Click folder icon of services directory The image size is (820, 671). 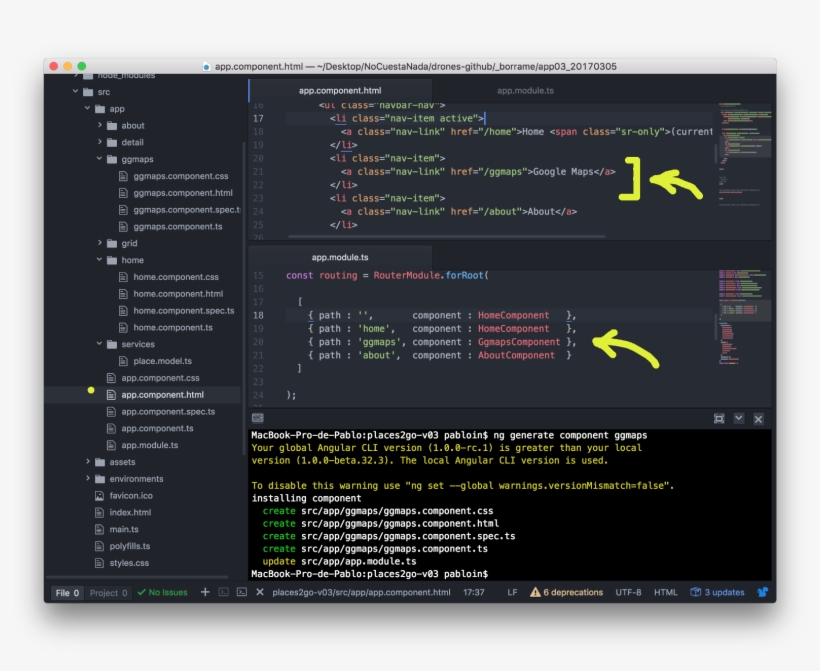point(112,344)
